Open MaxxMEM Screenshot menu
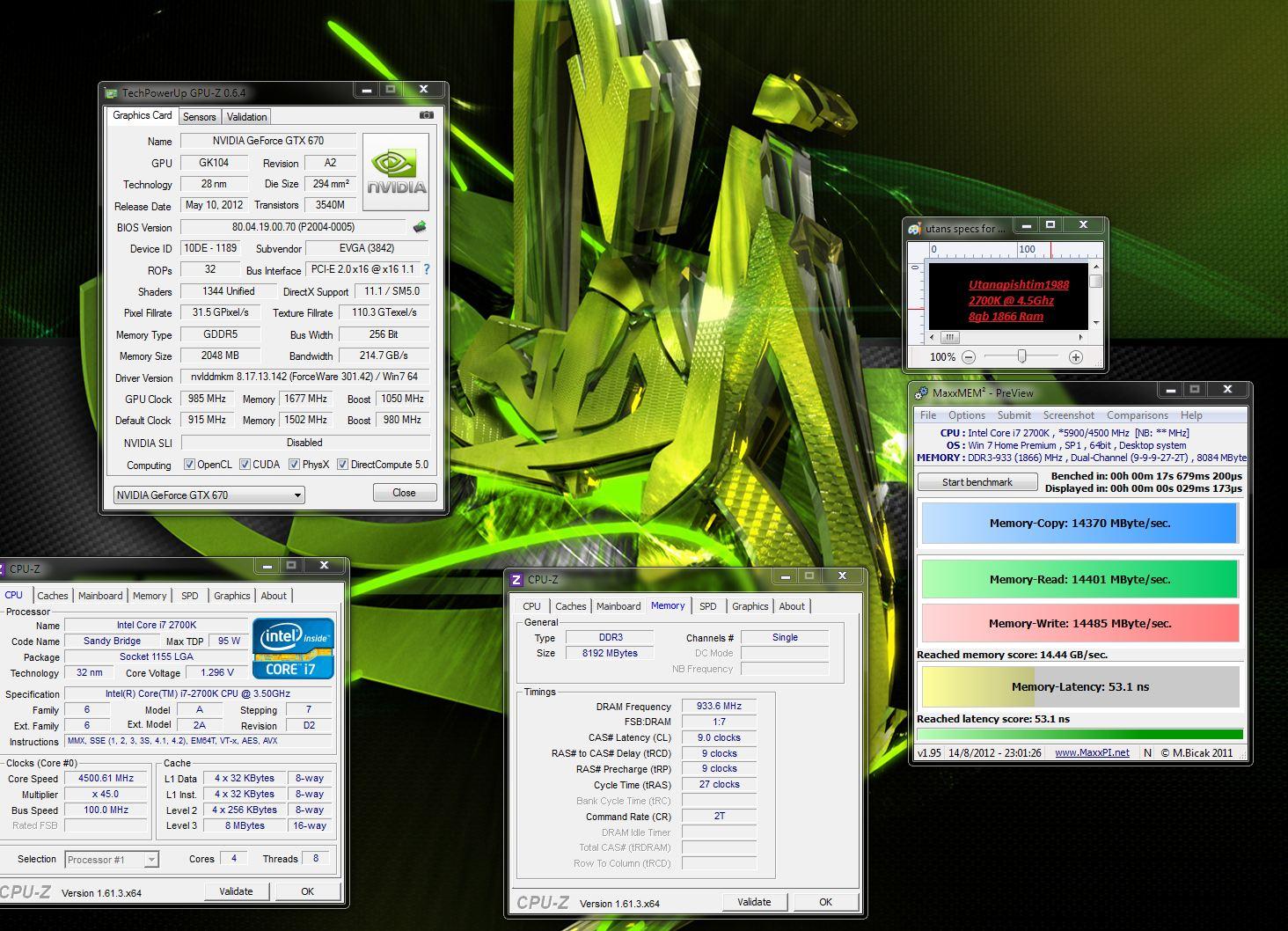The height and width of the screenshot is (931, 1288). point(1069,415)
